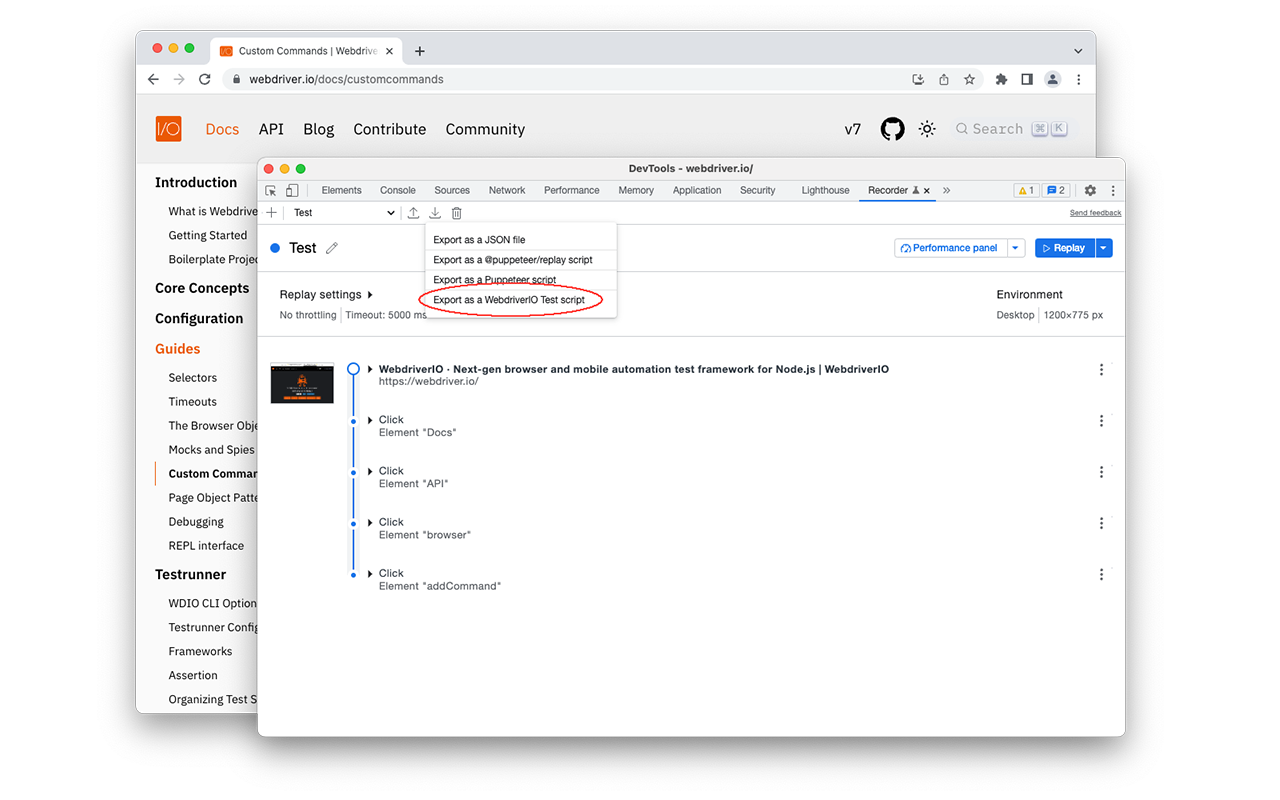Click the blue Replay button
This screenshot has height=800, width=1280.
(x=1065, y=248)
